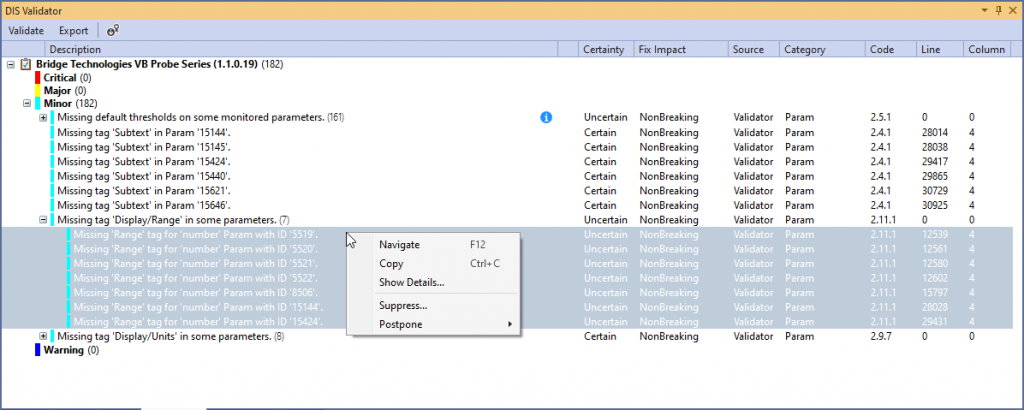This screenshot has width=1024, height=410.
Task: Select Missing tag 'Display/Units' in some parameters row
Action: [507, 336]
